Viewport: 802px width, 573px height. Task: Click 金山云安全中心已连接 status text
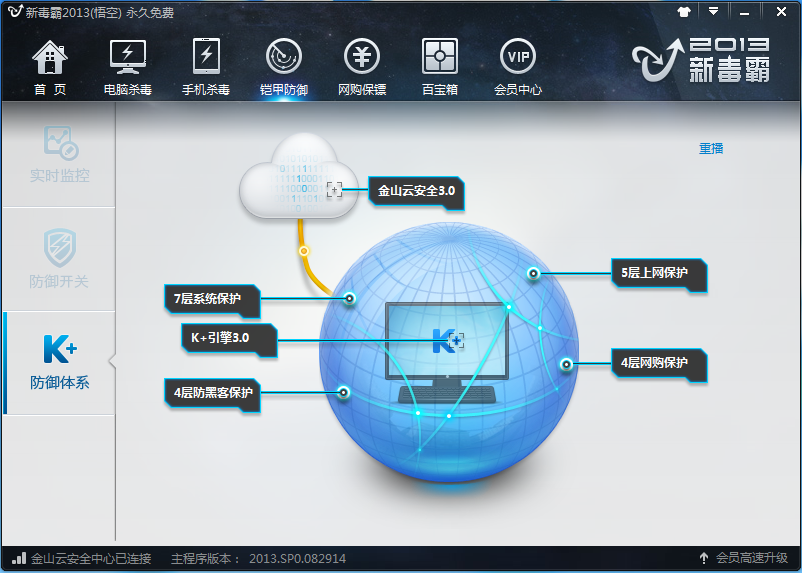(91, 558)
